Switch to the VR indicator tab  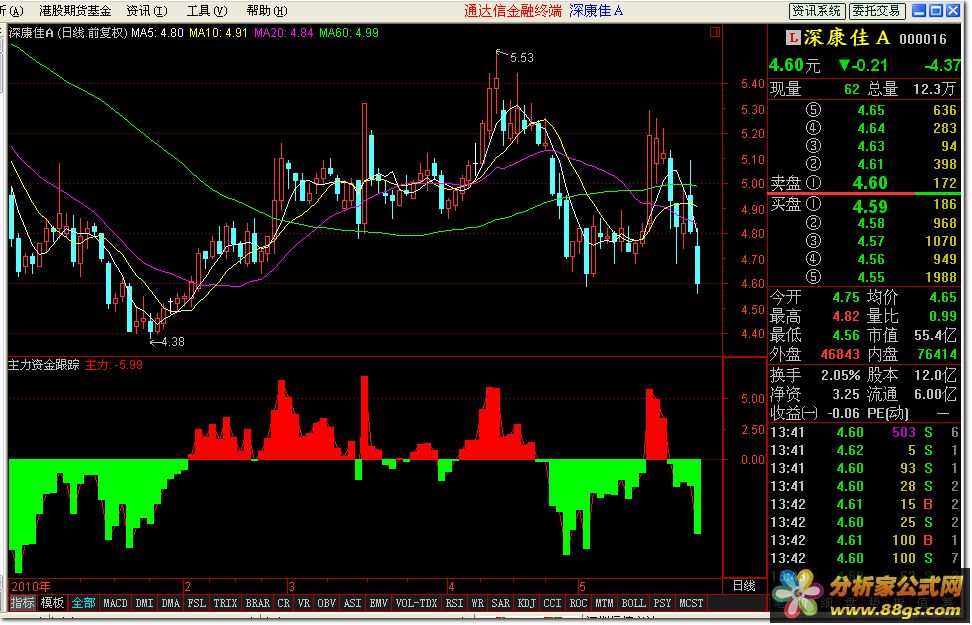(x=304, y=603)
